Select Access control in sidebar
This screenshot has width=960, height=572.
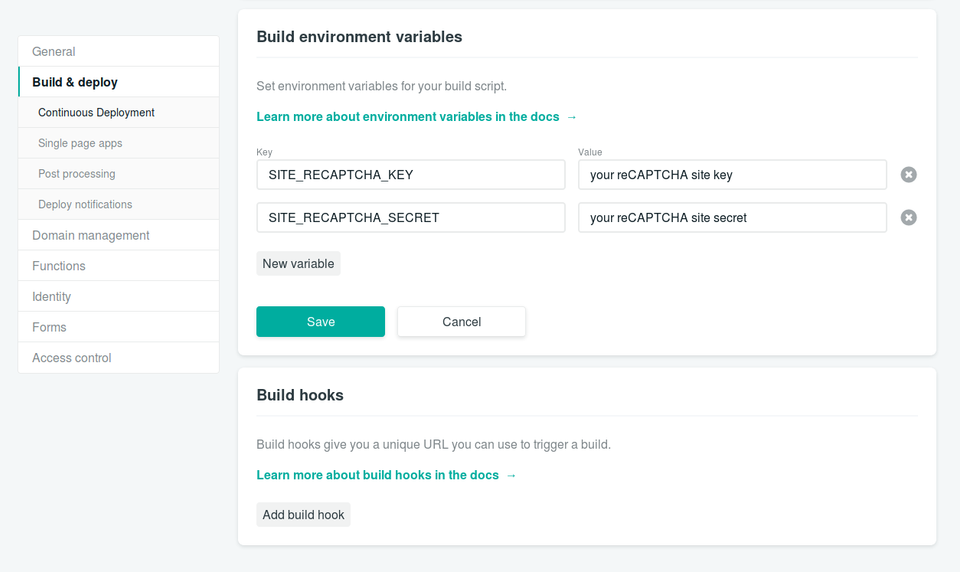point(72,358)
